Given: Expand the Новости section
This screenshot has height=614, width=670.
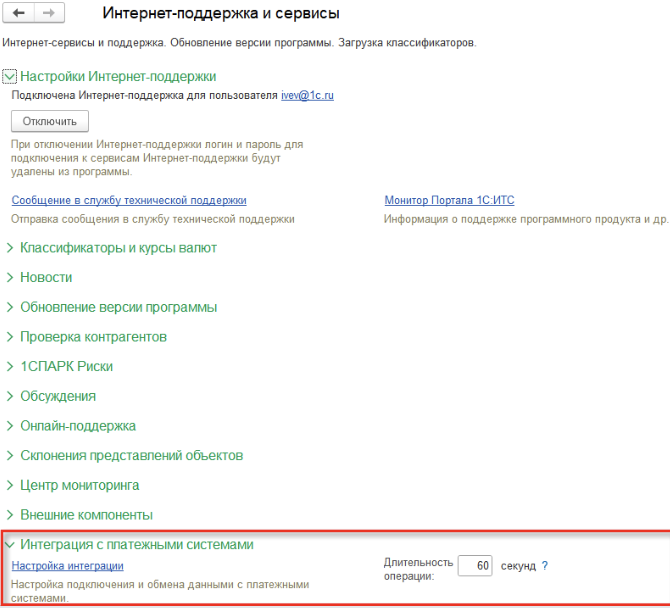Looking at the screenshot, I should click(x=46, y=277).
